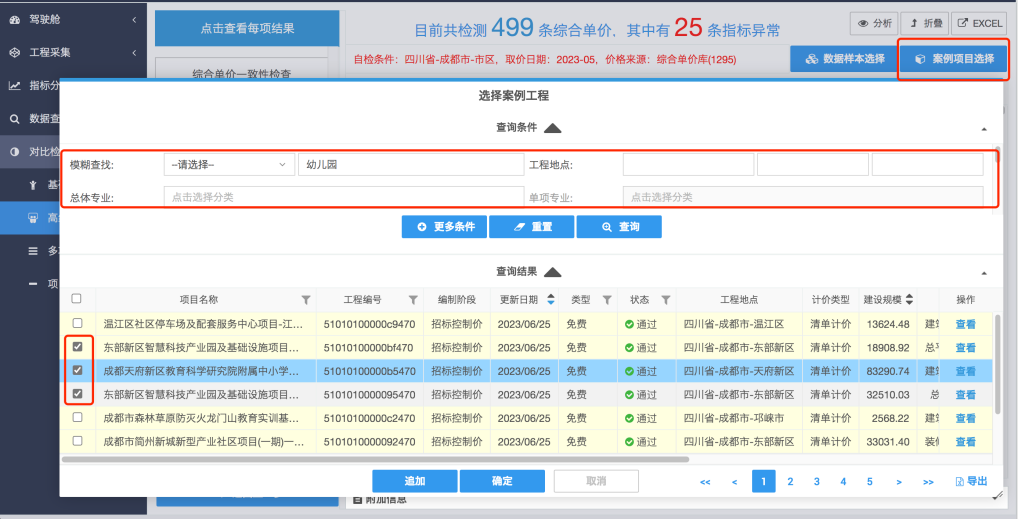Collapse the 查询结果 section triangle
The height and width of the screenshot is (519, 1018).
pos(552,272)
